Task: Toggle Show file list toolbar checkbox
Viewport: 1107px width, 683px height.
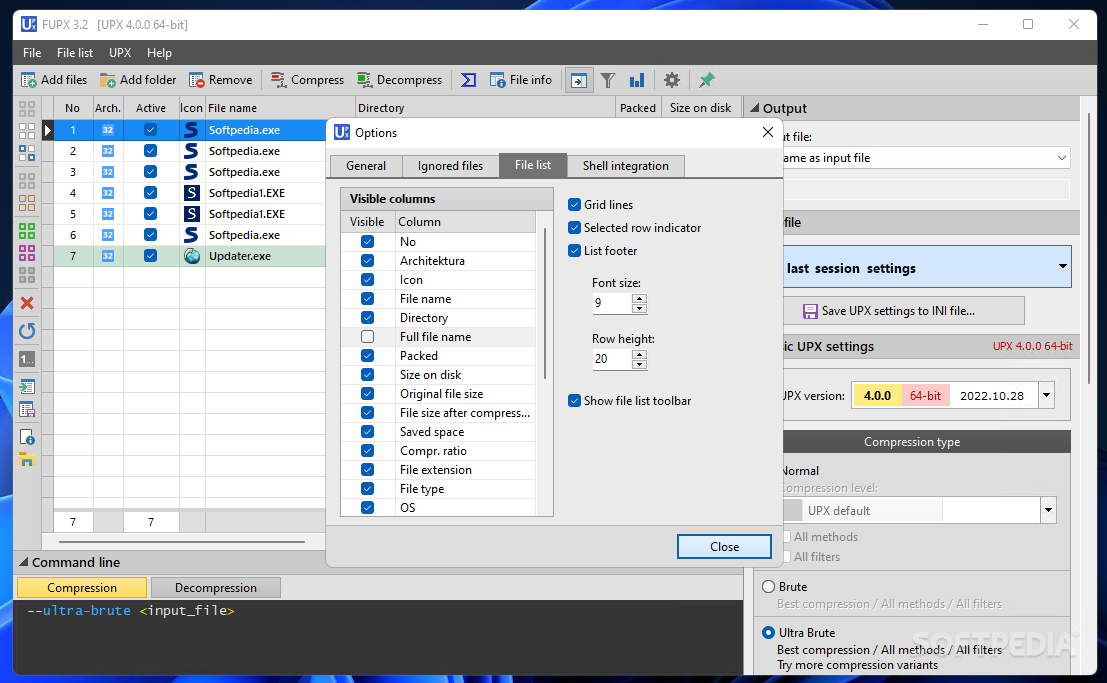Action: pyautogui.click(x=575, y=400)
